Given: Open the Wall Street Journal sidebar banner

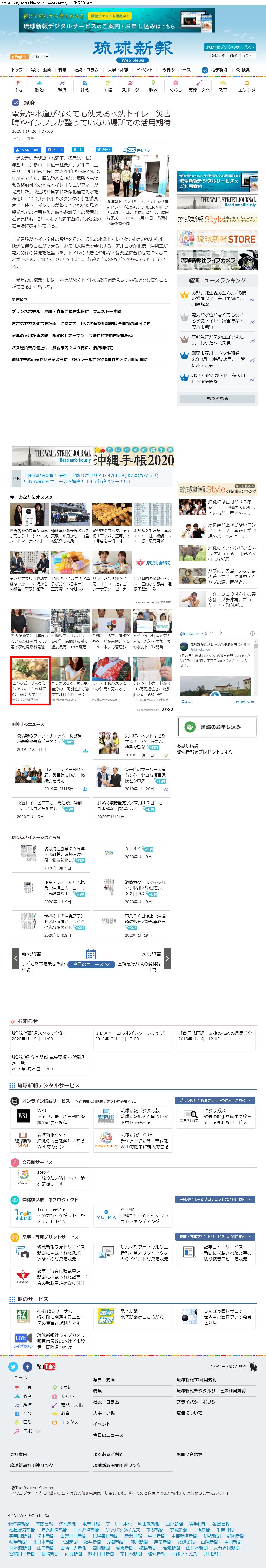Looking at the screenshot, I should [217, 202].
